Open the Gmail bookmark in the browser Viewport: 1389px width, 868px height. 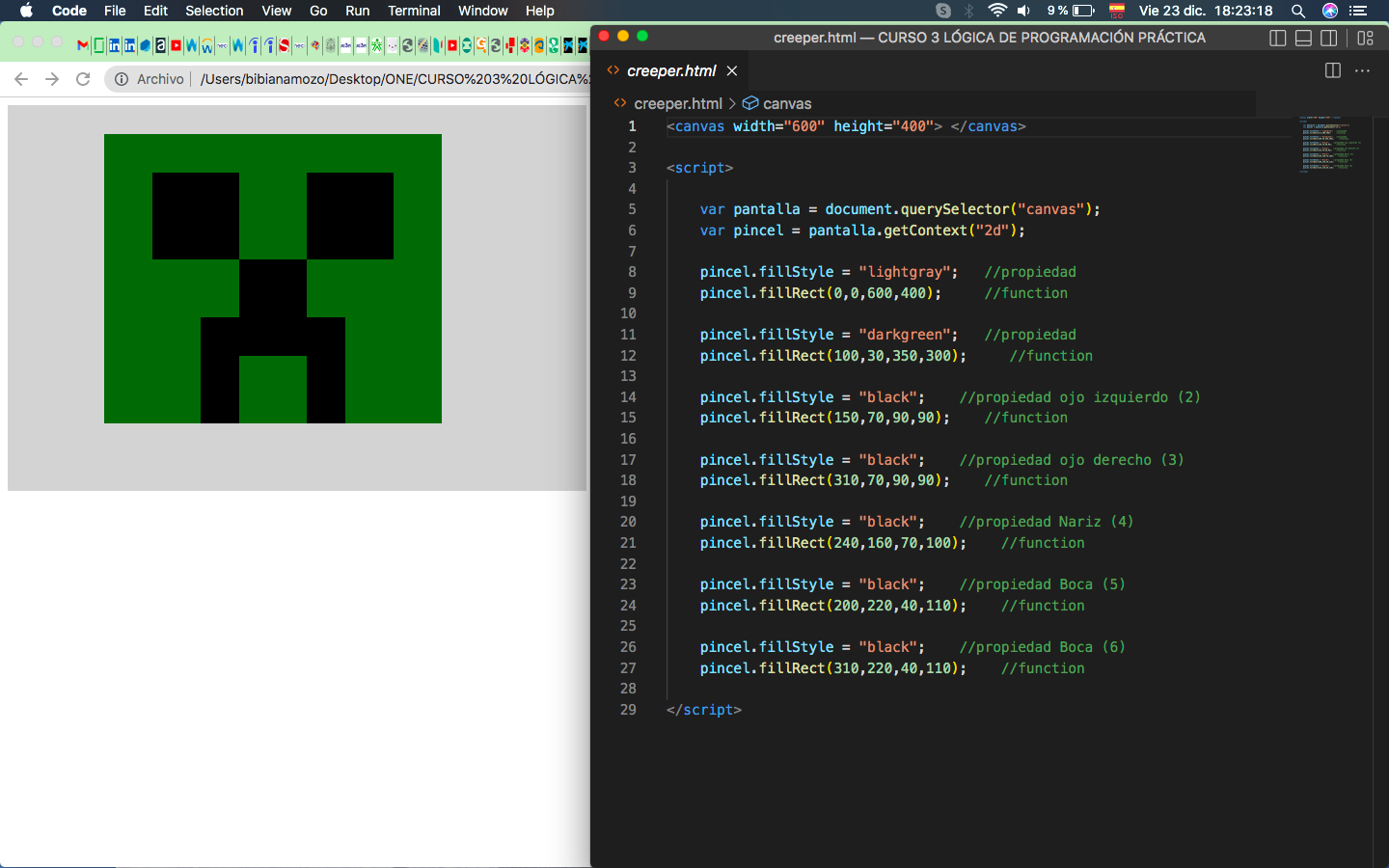click(83, 45)
